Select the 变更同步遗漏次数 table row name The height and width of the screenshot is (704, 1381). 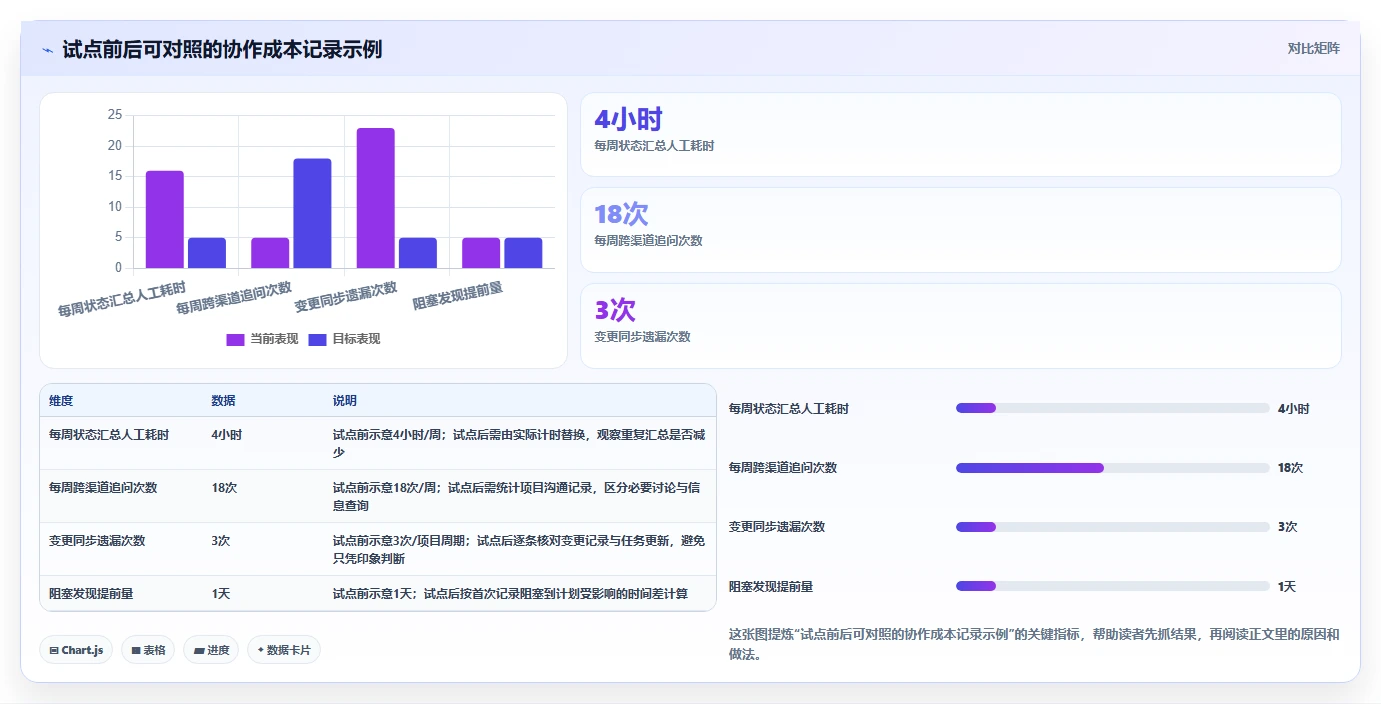point(97,541)
